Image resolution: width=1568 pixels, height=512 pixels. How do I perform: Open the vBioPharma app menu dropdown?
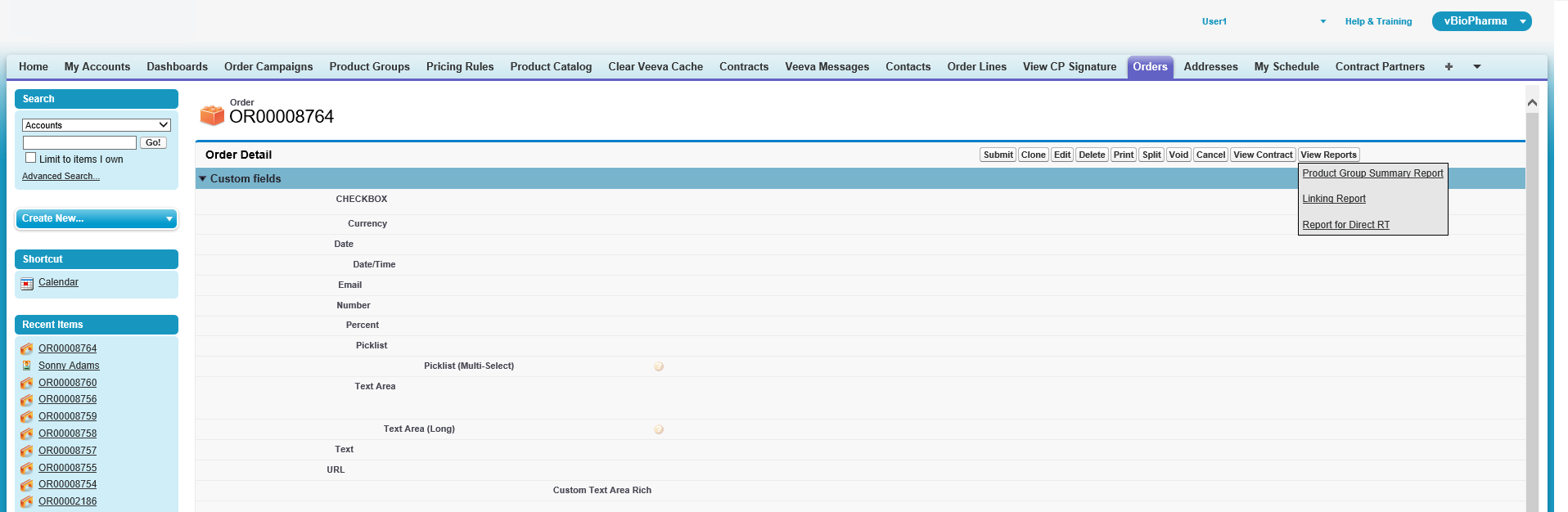click(1522, 21)
